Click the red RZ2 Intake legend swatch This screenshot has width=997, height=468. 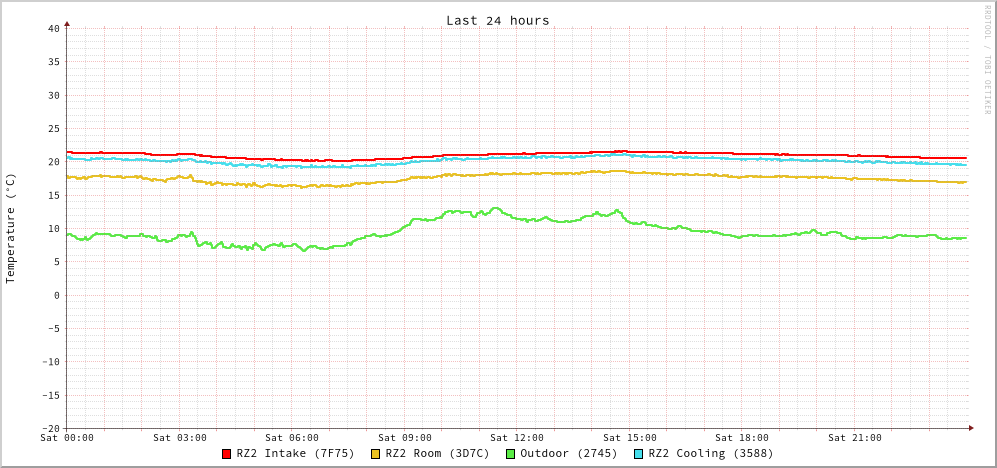[227, 454]
